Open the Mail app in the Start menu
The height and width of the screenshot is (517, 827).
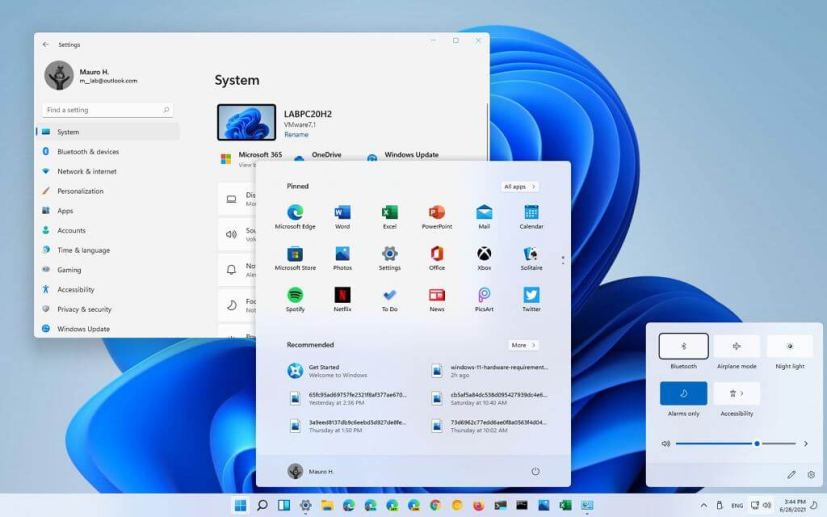(484, 217)
